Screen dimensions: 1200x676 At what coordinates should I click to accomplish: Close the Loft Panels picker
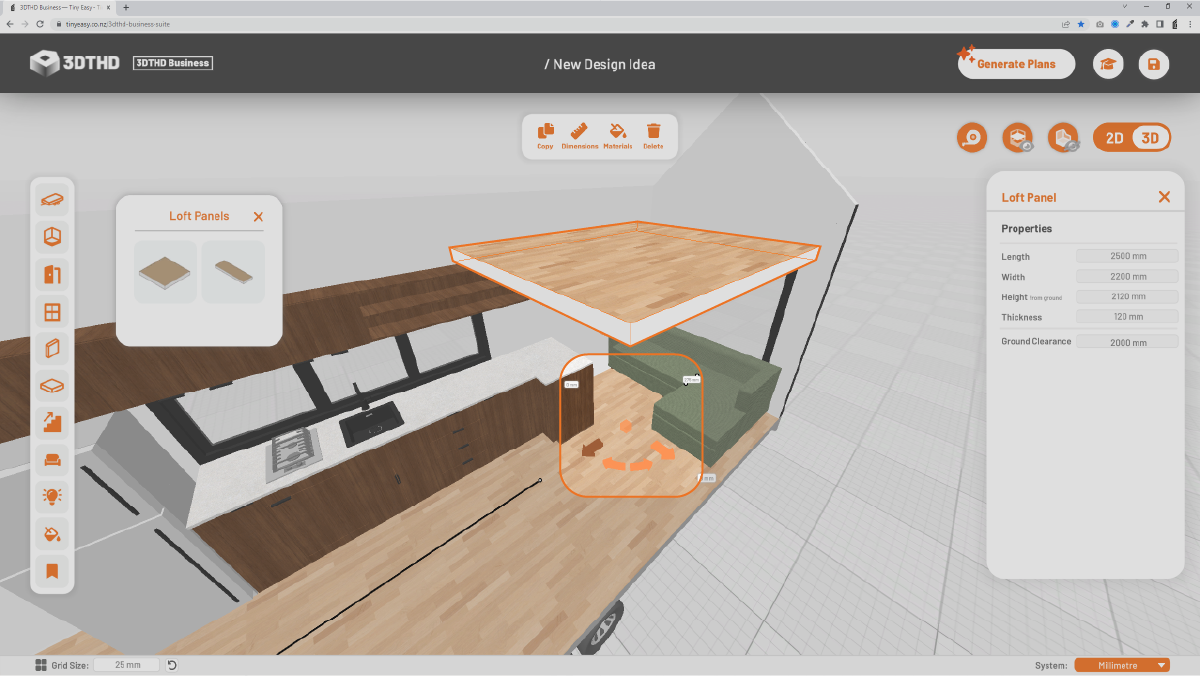point(258,216)
